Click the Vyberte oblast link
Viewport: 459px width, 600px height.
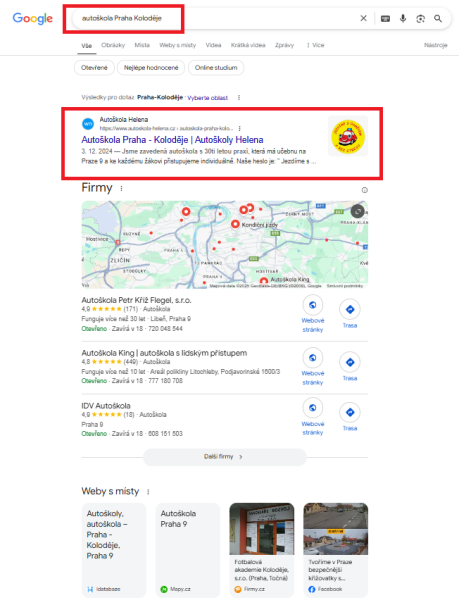[x=207, y=98]
